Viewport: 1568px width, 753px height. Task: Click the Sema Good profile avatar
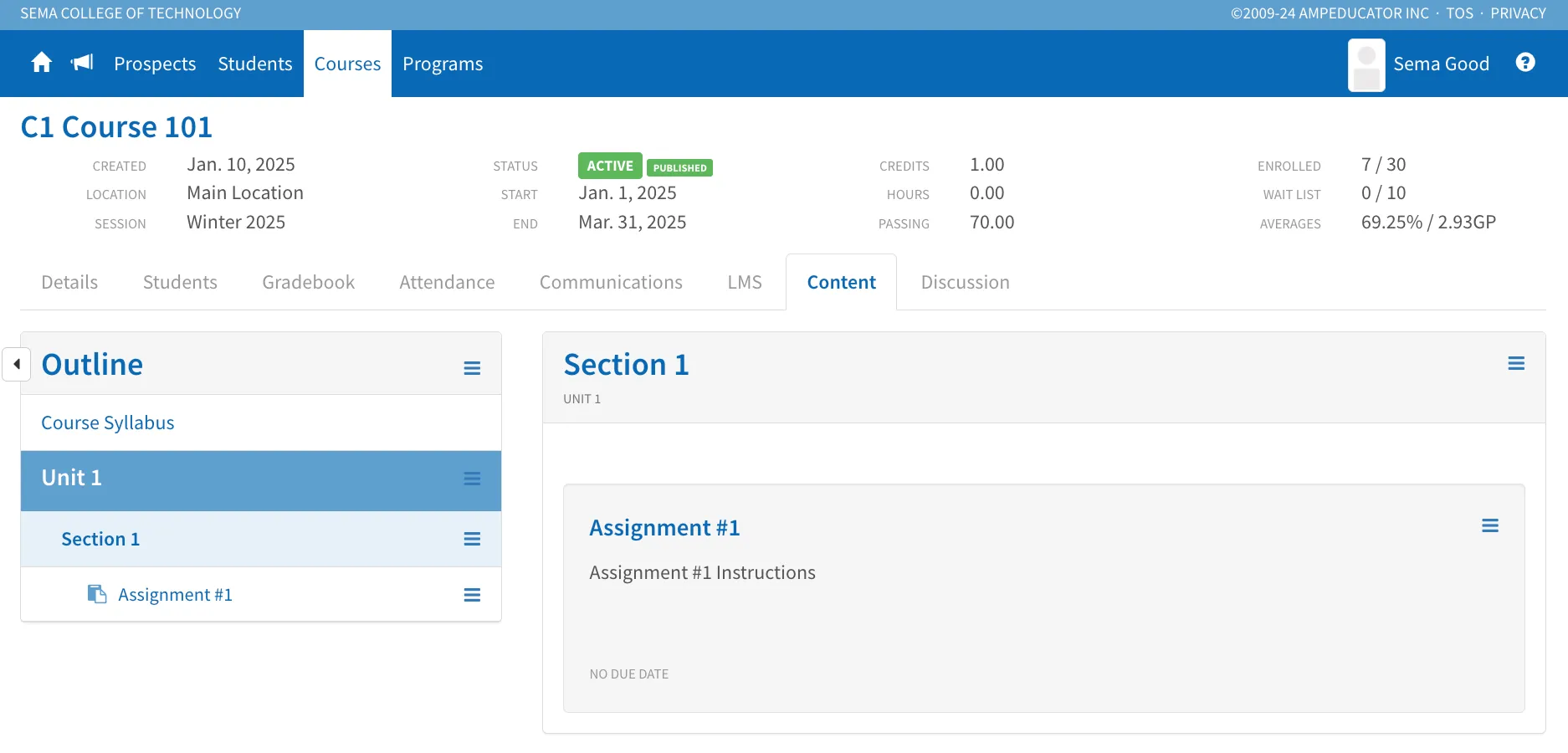[1366, 64]
